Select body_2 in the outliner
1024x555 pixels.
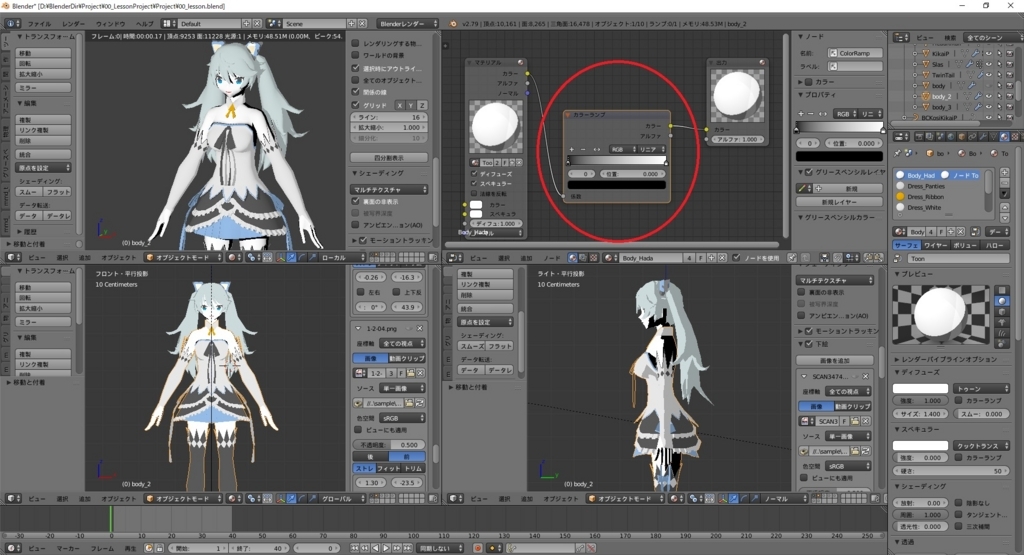click(941, 97)
